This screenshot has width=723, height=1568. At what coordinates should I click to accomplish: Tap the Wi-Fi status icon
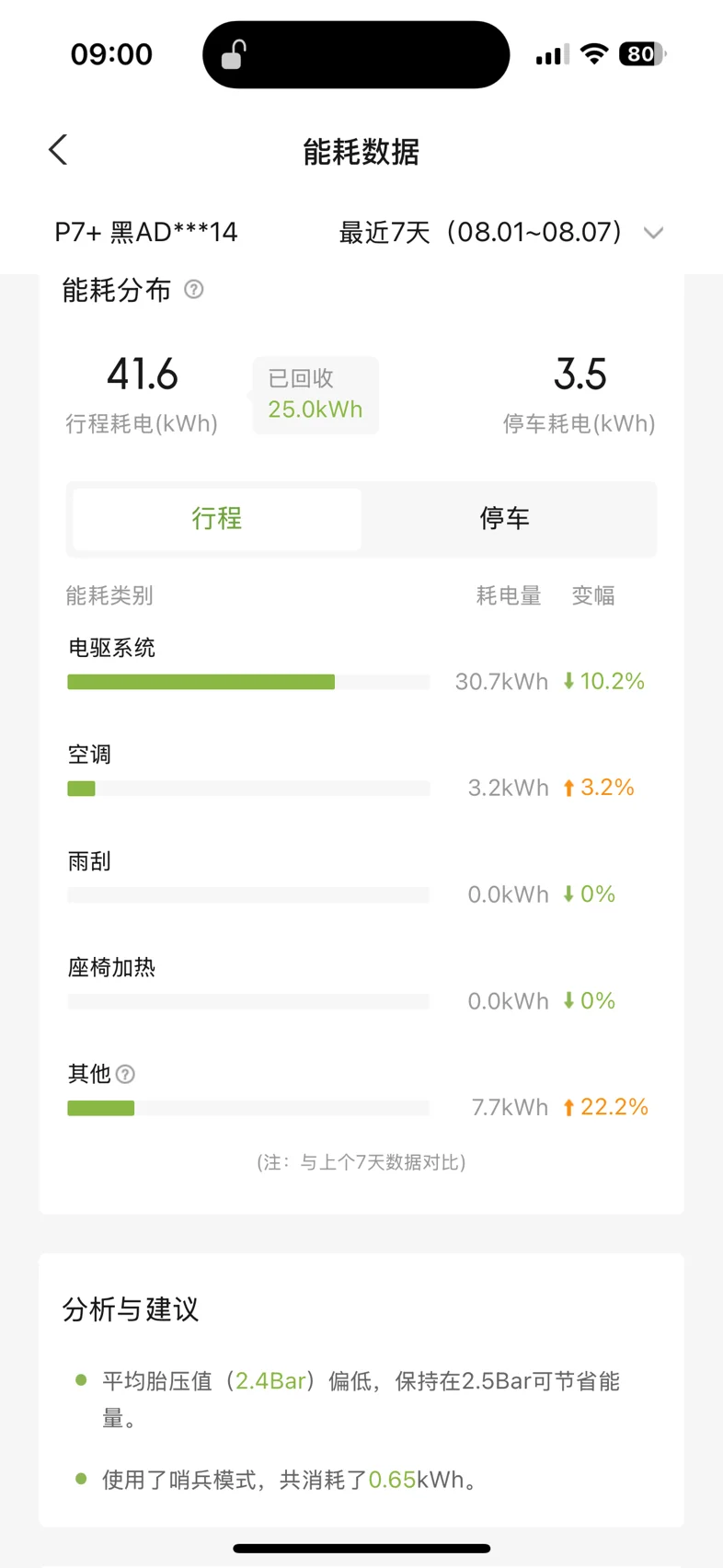(x=595, y=54)
